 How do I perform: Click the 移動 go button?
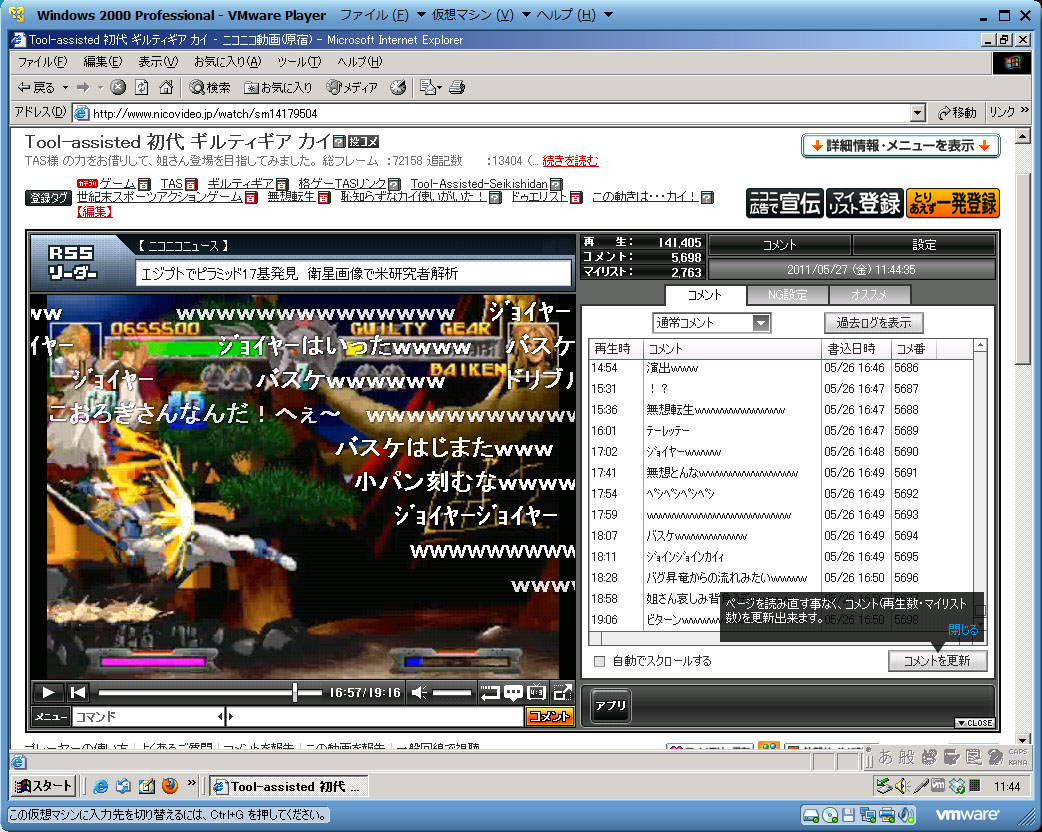coord(957,113)
